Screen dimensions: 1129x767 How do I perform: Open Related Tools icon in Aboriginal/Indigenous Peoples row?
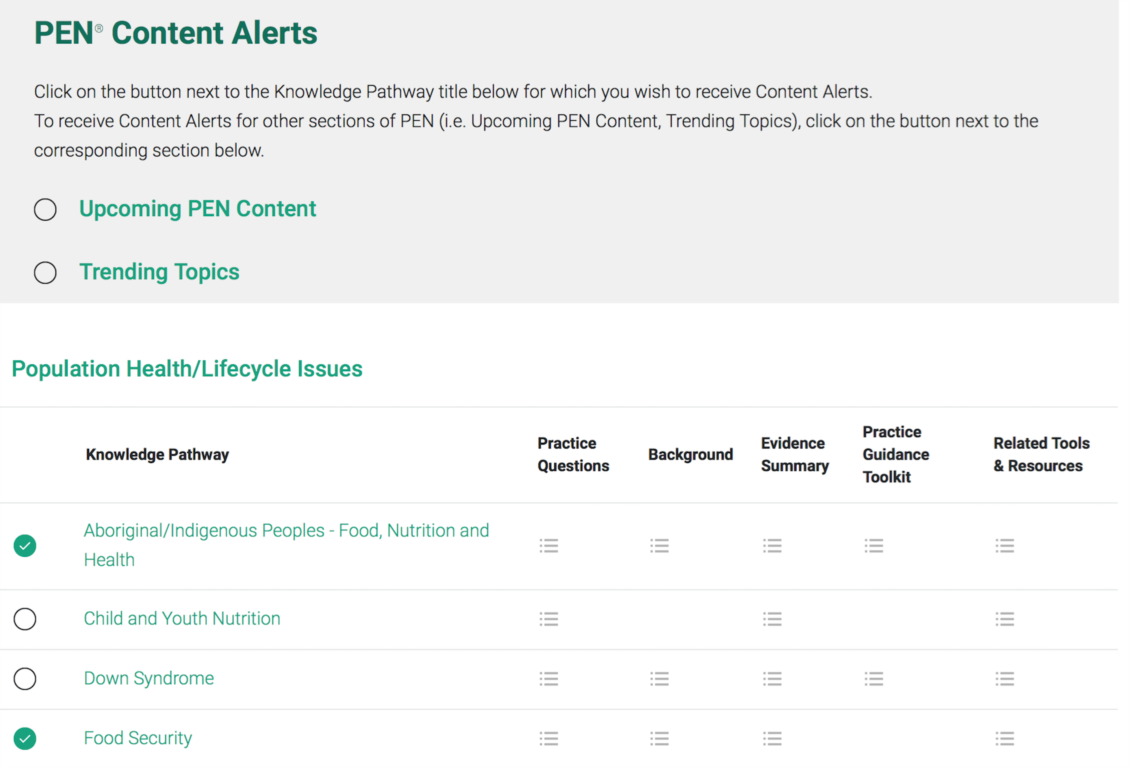1004,546
